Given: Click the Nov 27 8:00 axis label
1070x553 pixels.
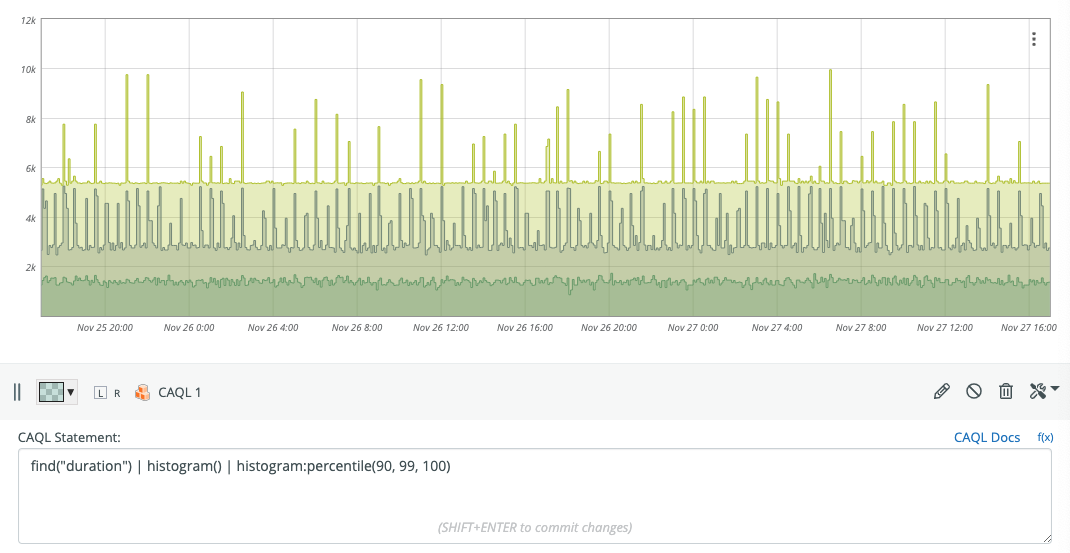Looking at the screenshot, I should 861,328.
